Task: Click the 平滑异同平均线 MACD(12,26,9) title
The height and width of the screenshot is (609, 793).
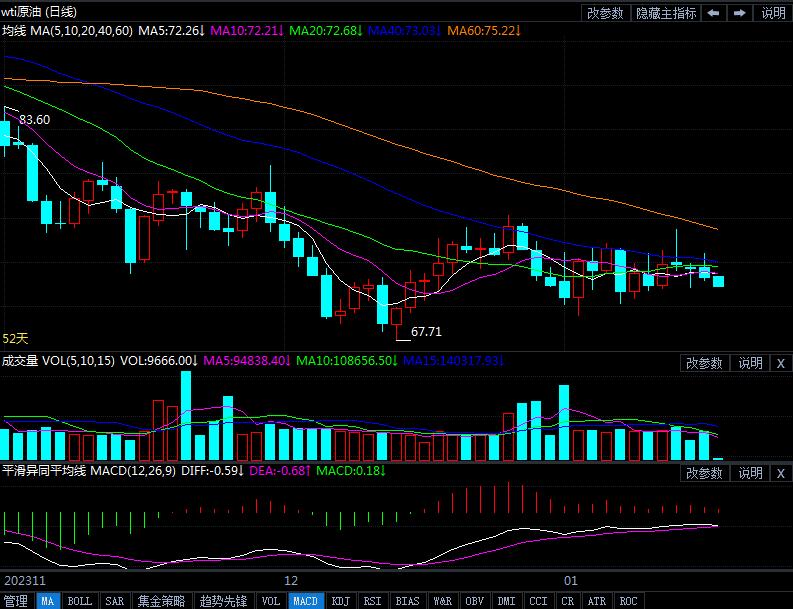Action: (89, 471)
